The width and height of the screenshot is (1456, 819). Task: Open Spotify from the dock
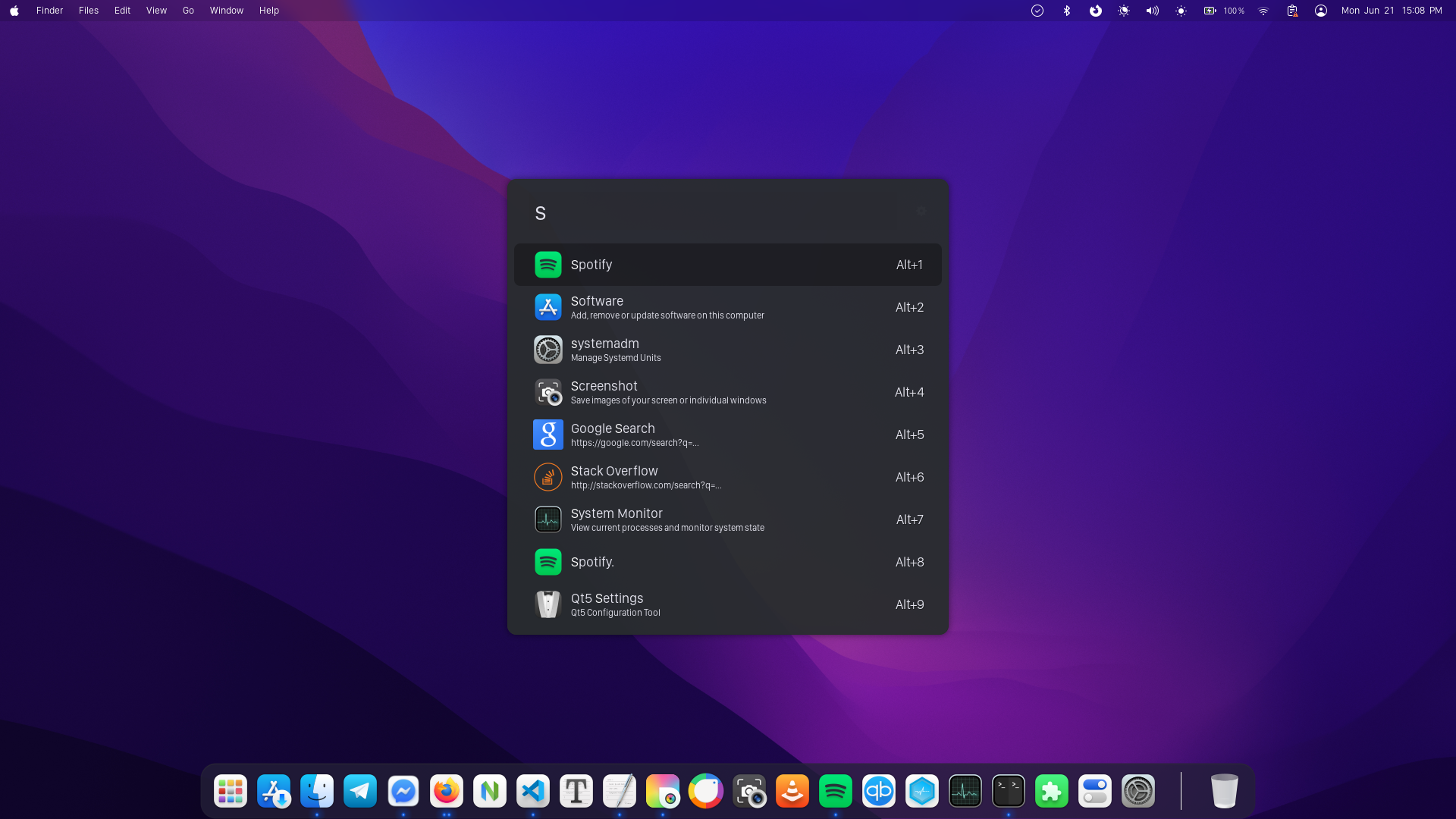click(x=836, y=791)
